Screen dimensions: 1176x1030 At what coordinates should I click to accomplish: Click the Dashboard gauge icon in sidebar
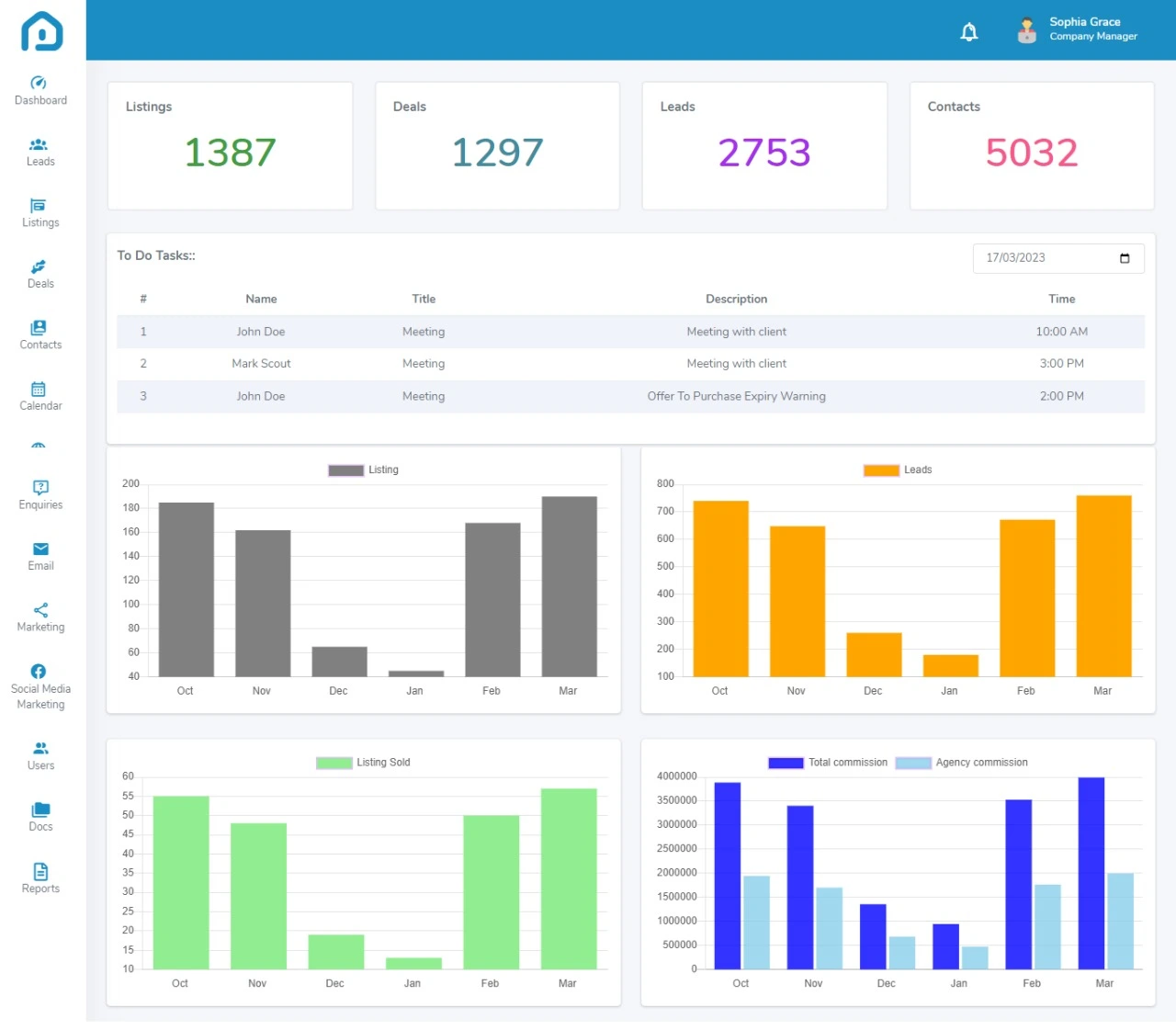[x=39, y=83]
